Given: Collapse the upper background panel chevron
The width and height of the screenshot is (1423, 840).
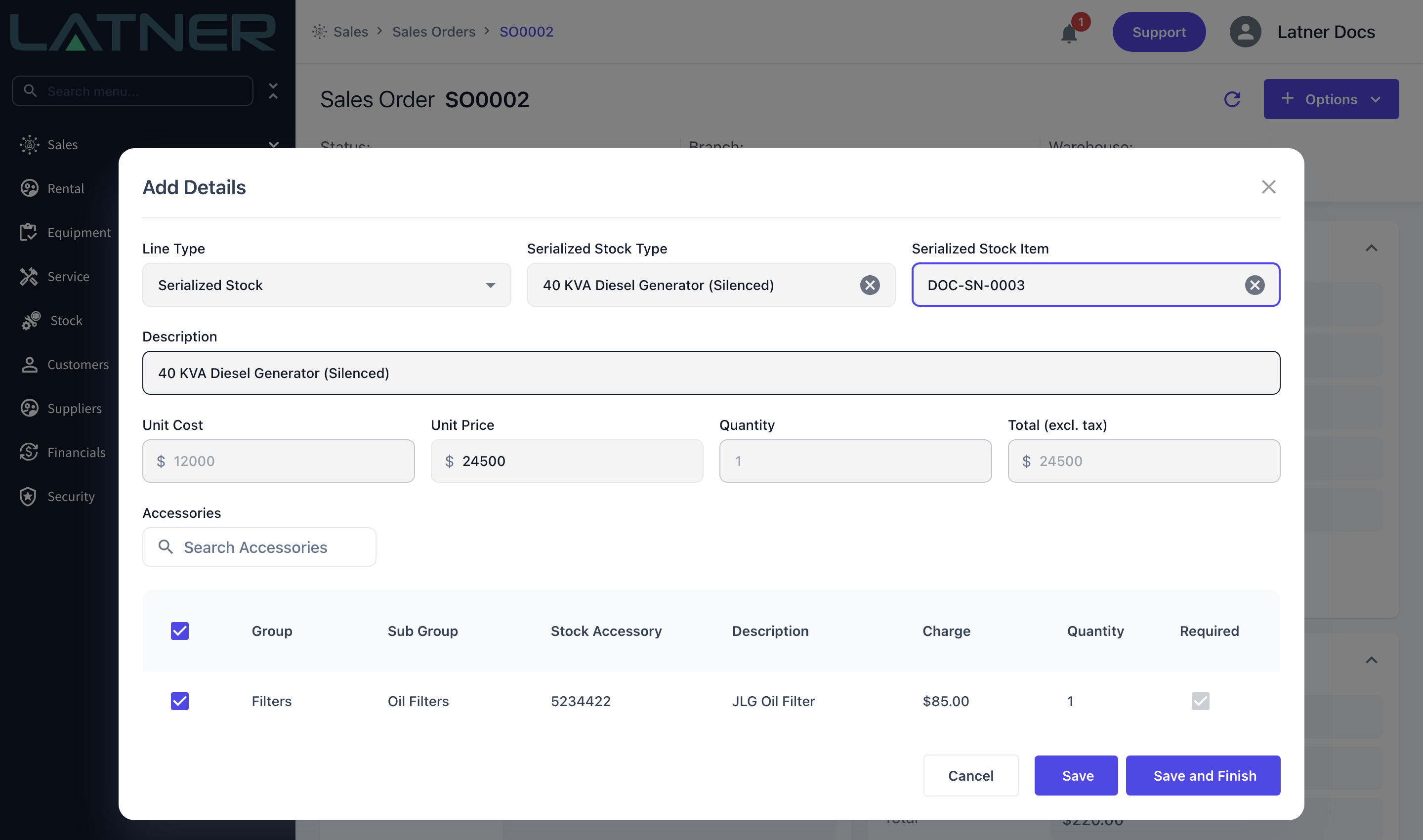Looking at the screenshot, I should click(1371, 248).
